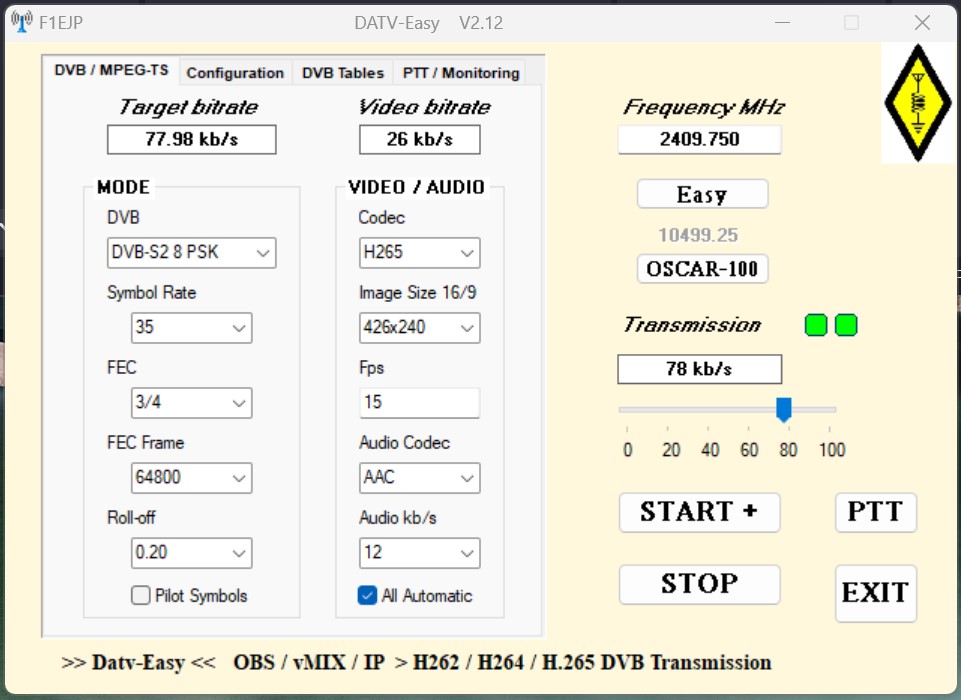Open the Codec H265 dropdown
Image resolution: width=961 pixels, height=700 pixels.
[x=419, y=253]
